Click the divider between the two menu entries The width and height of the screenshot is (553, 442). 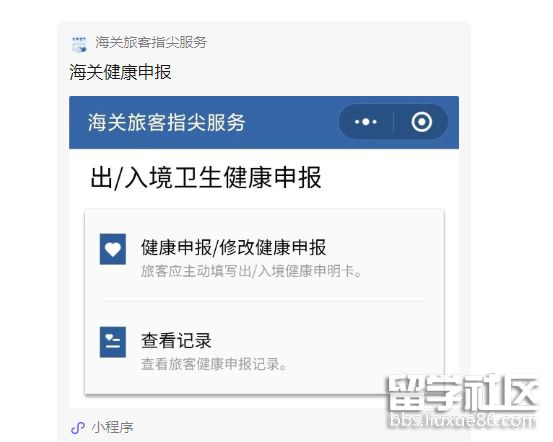coord(264,301)
